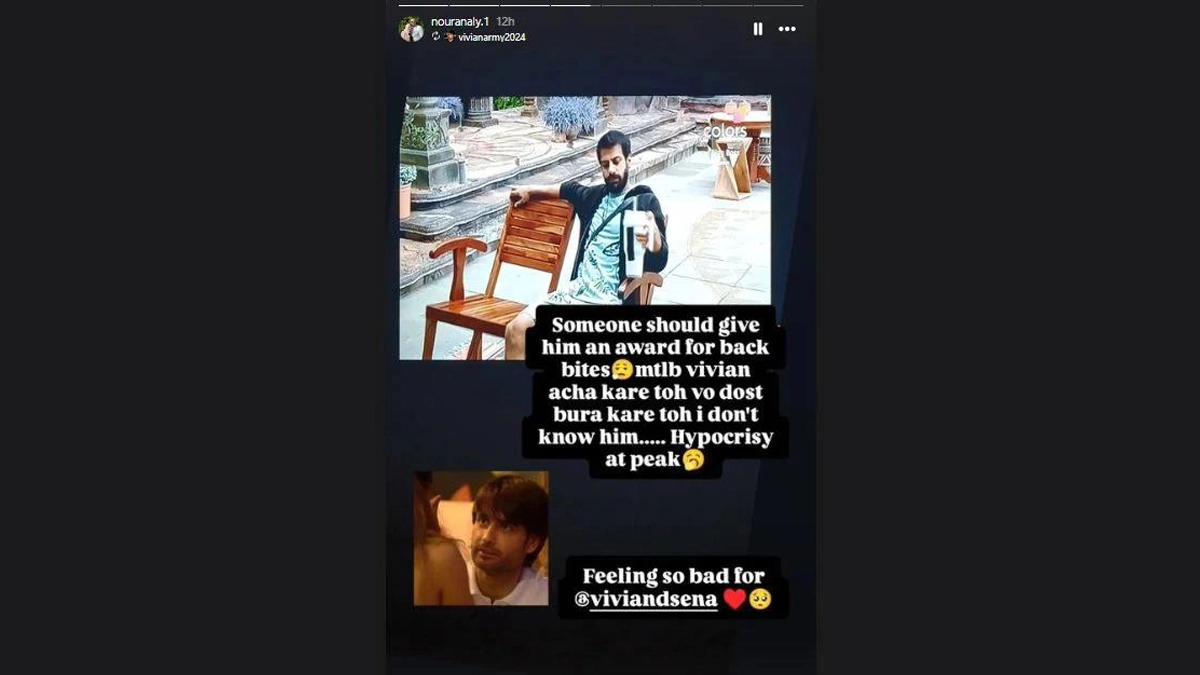Screen dimensions: 1200x675
Task: Click the colors channel logo watermark
Action: point(725,131)
